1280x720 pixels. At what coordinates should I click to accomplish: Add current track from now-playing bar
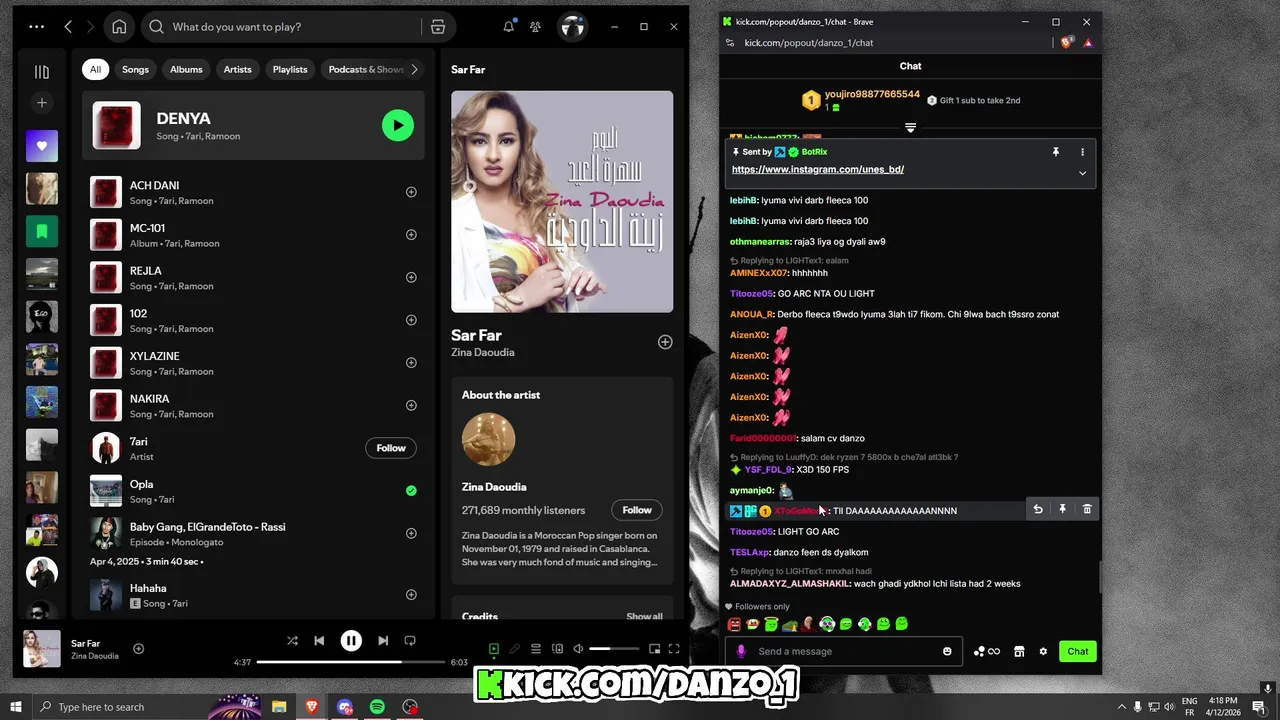(x=139, y=649)
